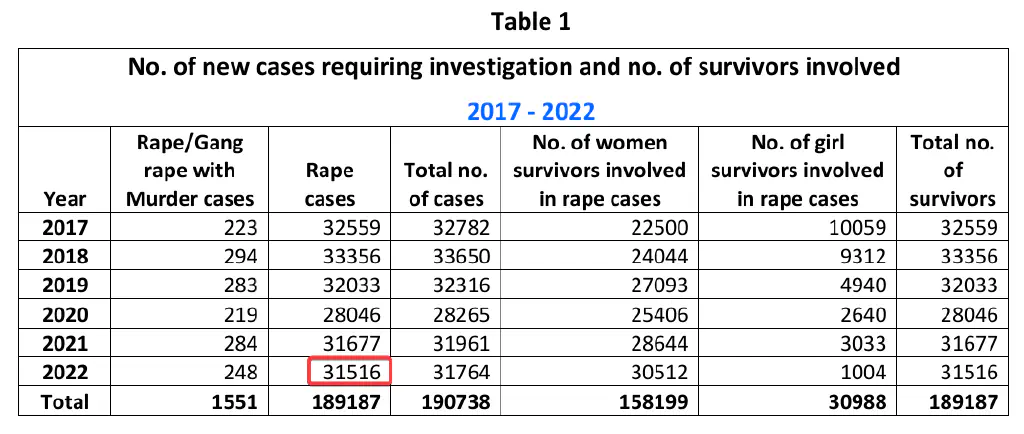The width and height of the screenshot is (1024, 434).
Task: Select the "Year" column header
Action: (x=65, y=197)
